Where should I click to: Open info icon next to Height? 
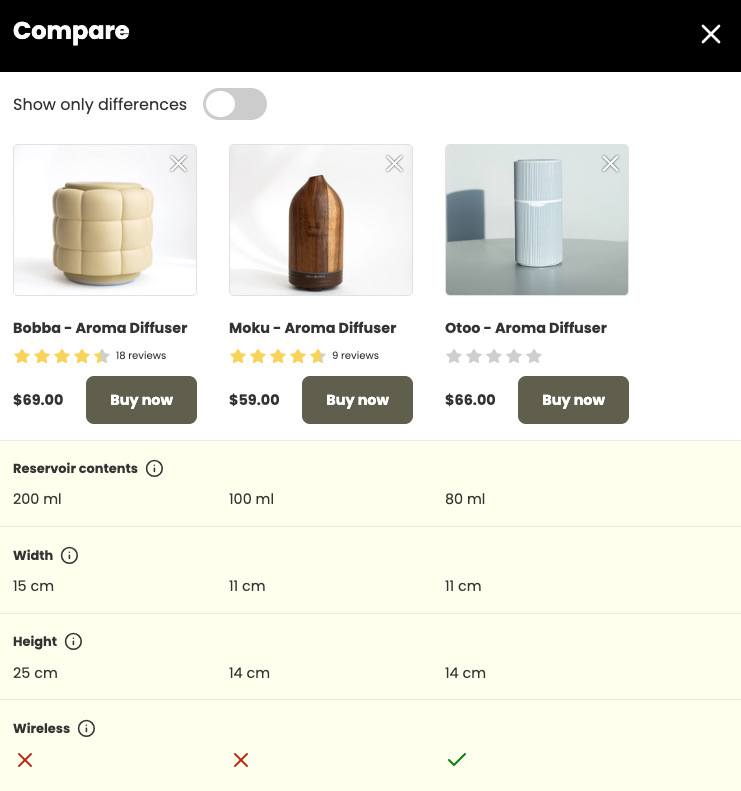pos(73,642)
